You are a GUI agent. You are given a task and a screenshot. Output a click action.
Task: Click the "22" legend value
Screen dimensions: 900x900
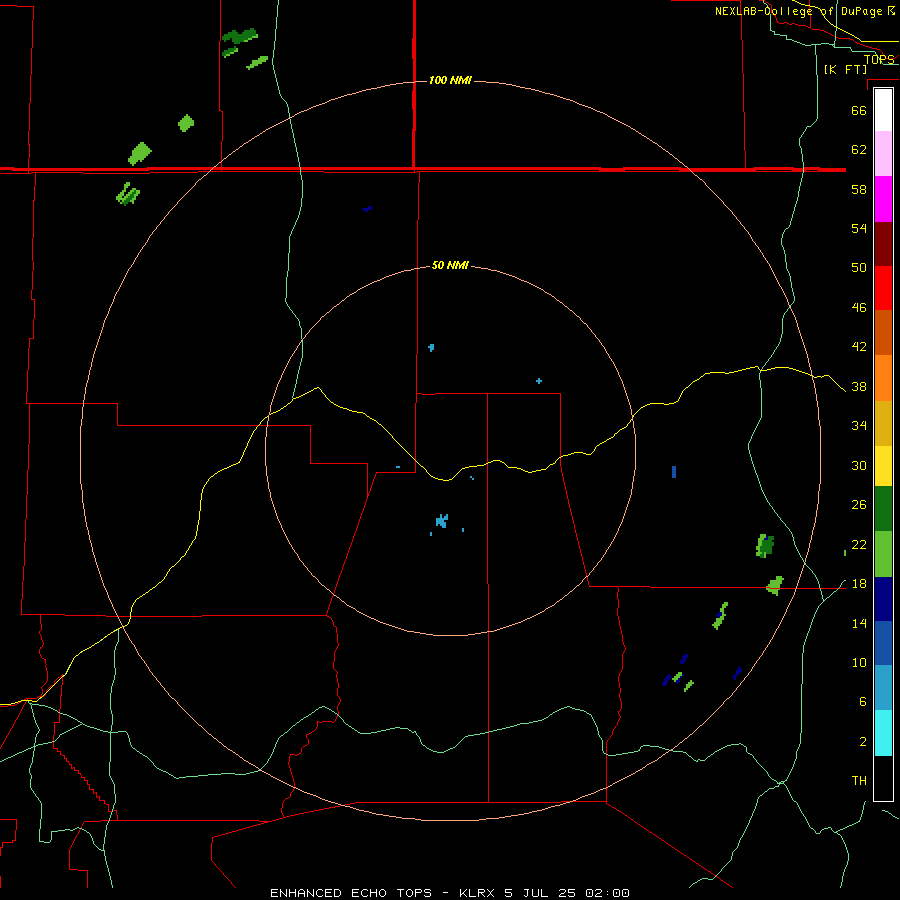[859, 544]
